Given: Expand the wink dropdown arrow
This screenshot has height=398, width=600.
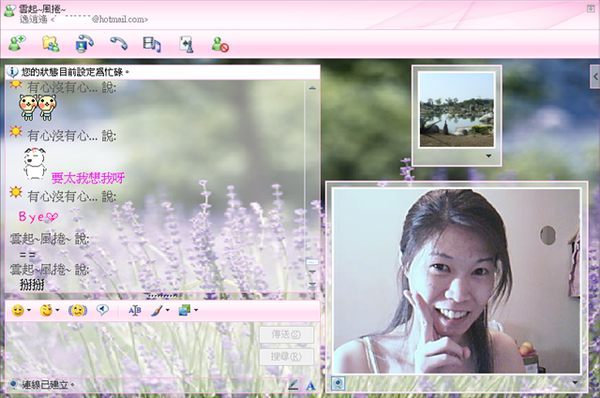Looking at the screenshot, I should point(57,310).
